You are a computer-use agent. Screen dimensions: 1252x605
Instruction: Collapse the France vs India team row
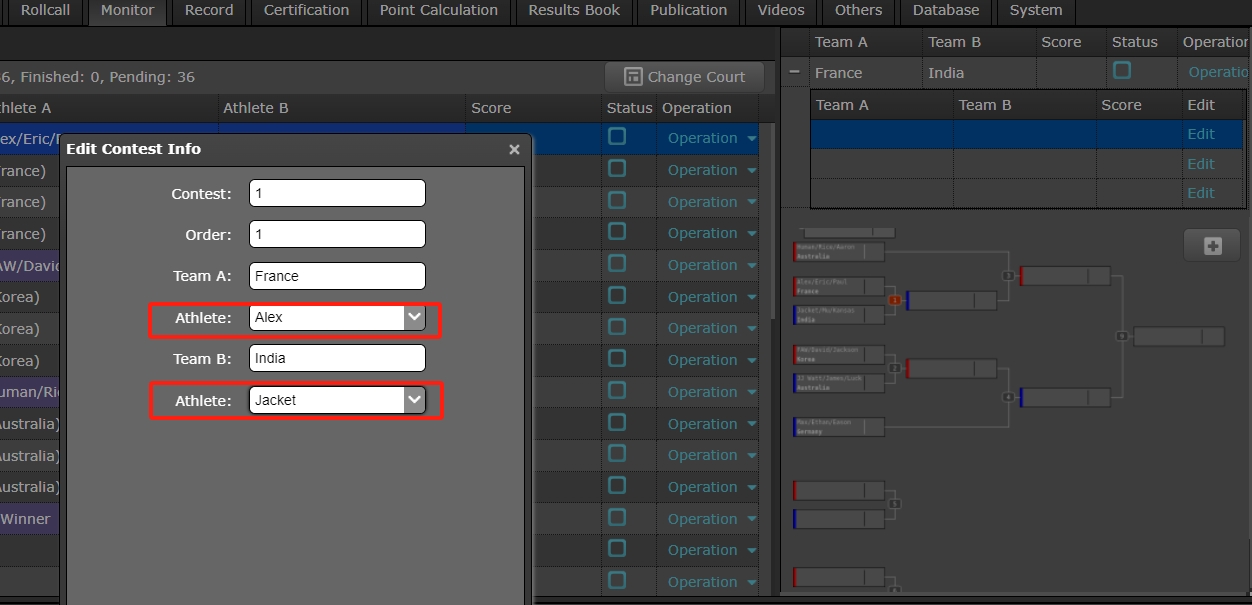click(x=795, y=73)
